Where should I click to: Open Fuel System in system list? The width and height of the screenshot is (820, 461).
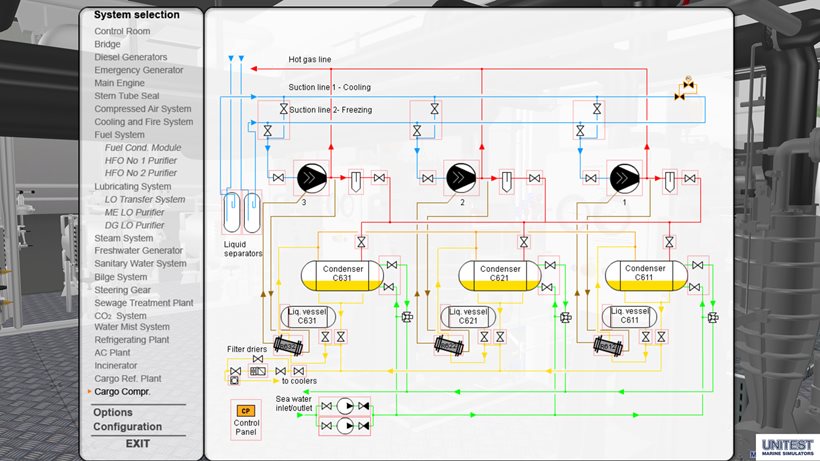click(119, 135)
